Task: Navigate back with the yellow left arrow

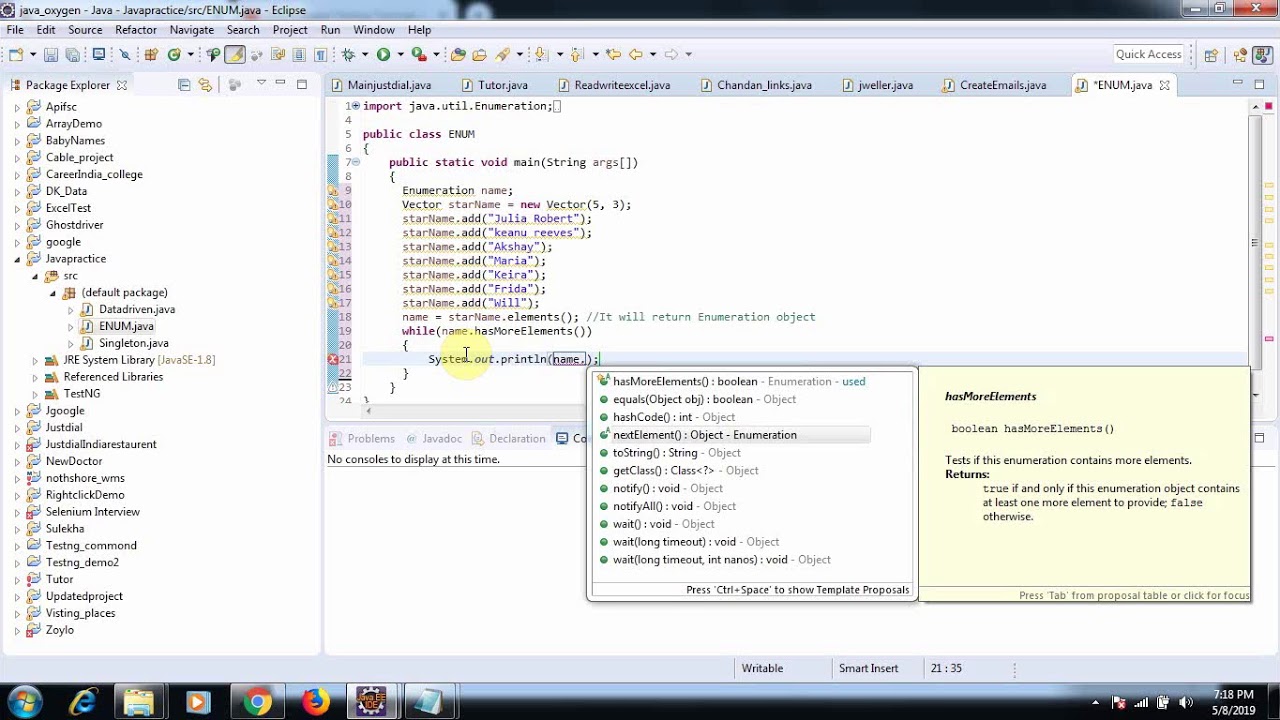Action: click(x=635, y=54)
